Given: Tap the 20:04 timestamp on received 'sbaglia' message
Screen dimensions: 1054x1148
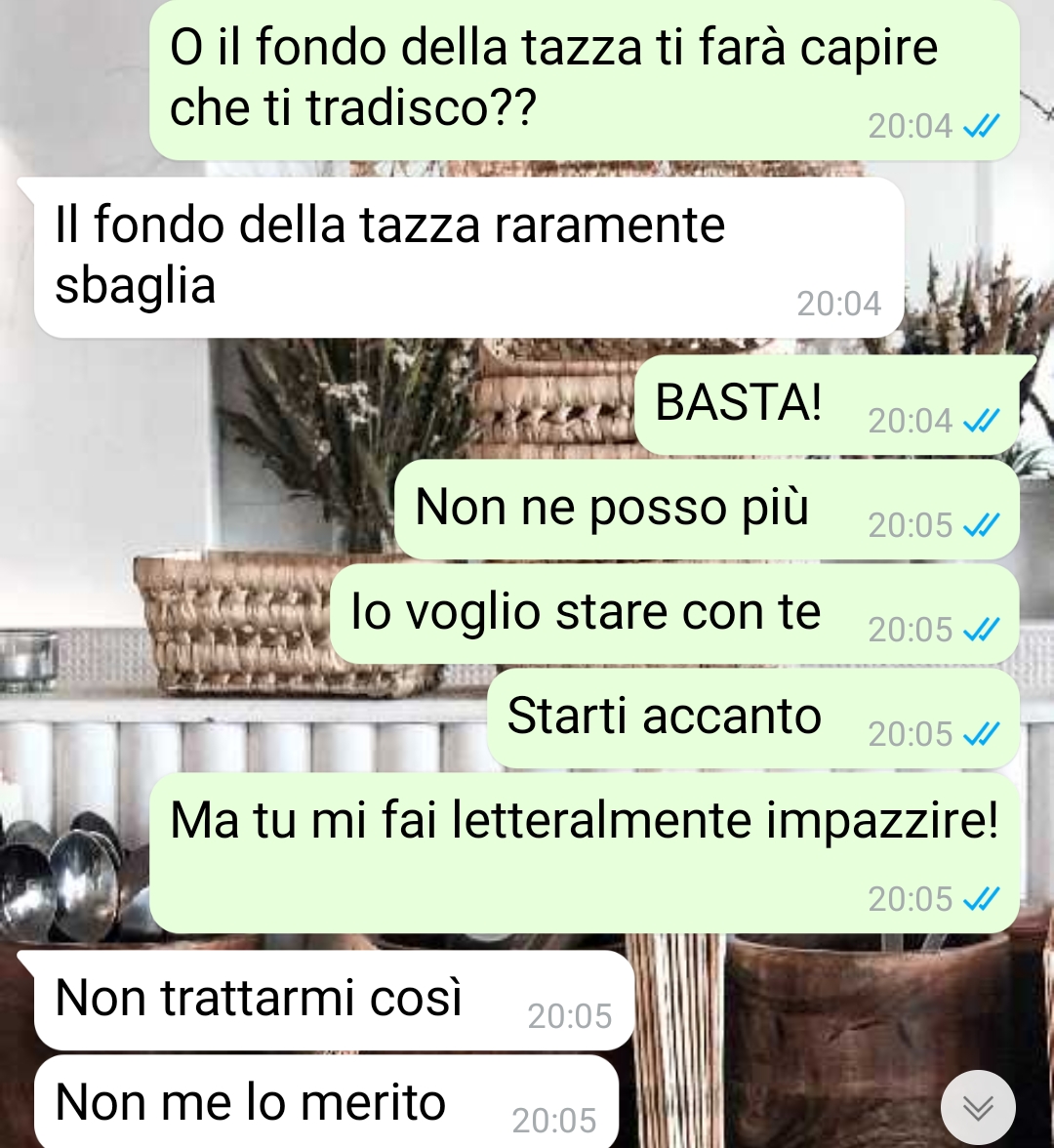Looking at the screenshot, I should [839, 304].
